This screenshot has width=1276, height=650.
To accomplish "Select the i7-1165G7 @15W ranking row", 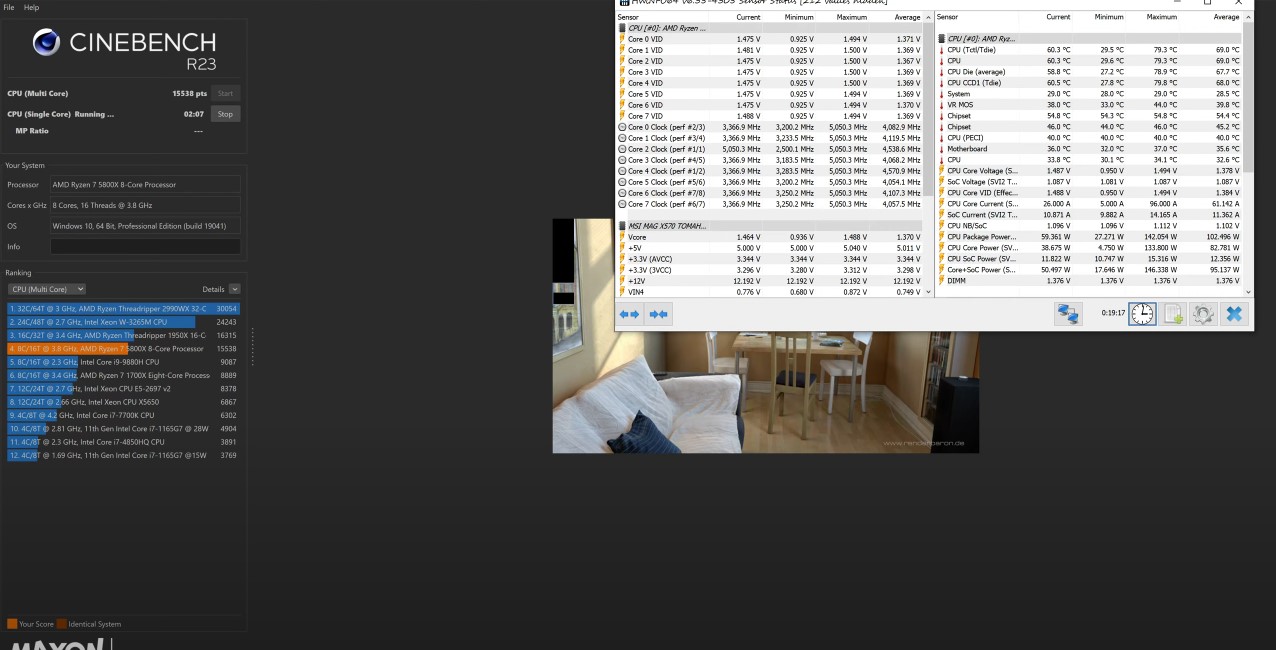I will tap(123, 455).
